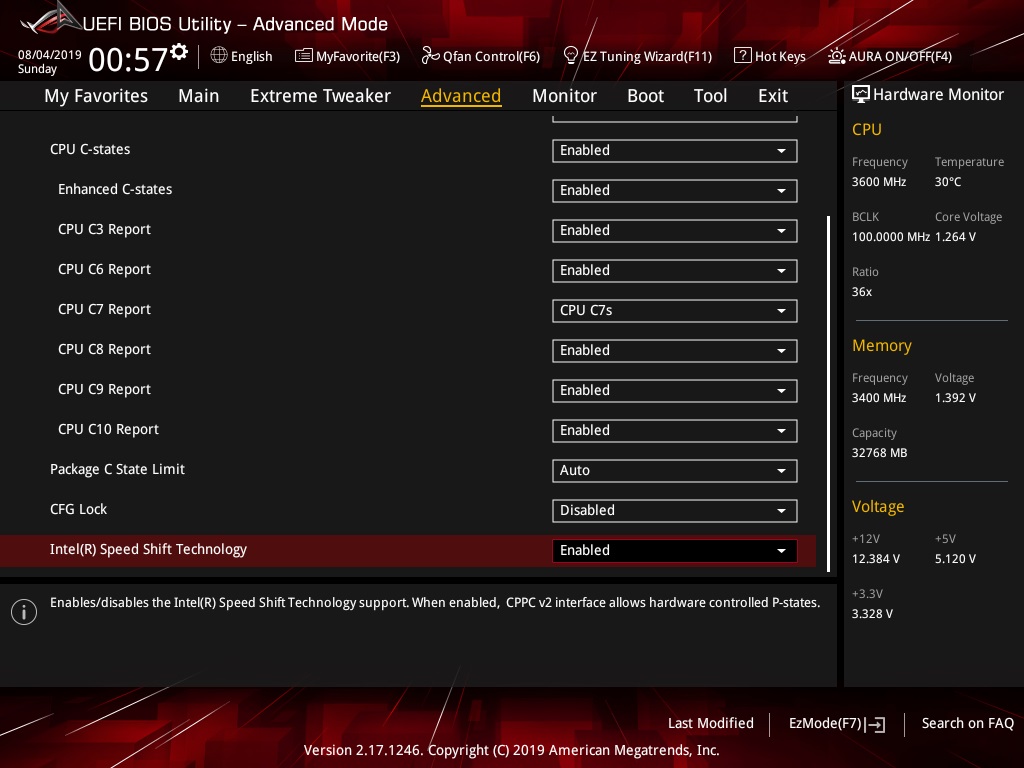
Task: Click the +12V reading 12.384 V
Action: click(x=876, y=559)
